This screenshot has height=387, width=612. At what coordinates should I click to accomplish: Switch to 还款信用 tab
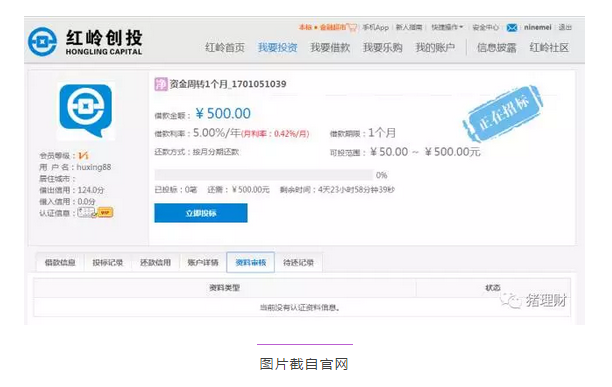[155, 263]
